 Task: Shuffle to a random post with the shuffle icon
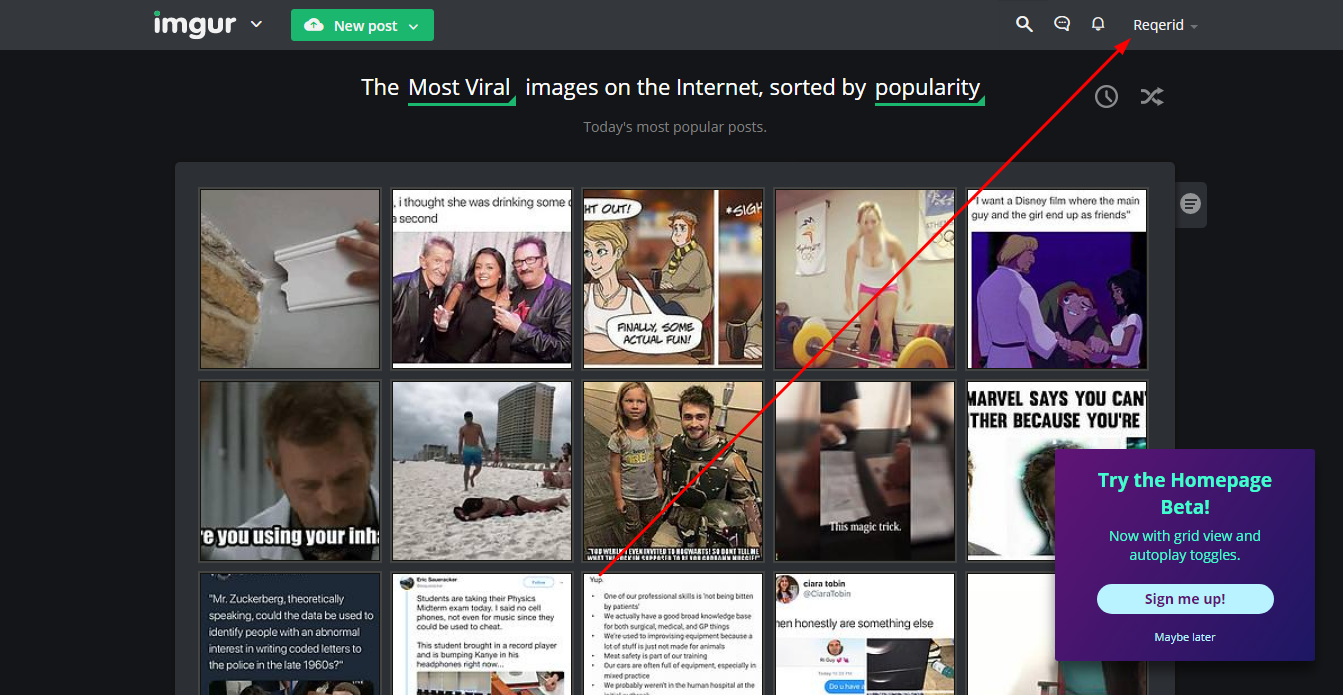click(x=1151, y=96)
